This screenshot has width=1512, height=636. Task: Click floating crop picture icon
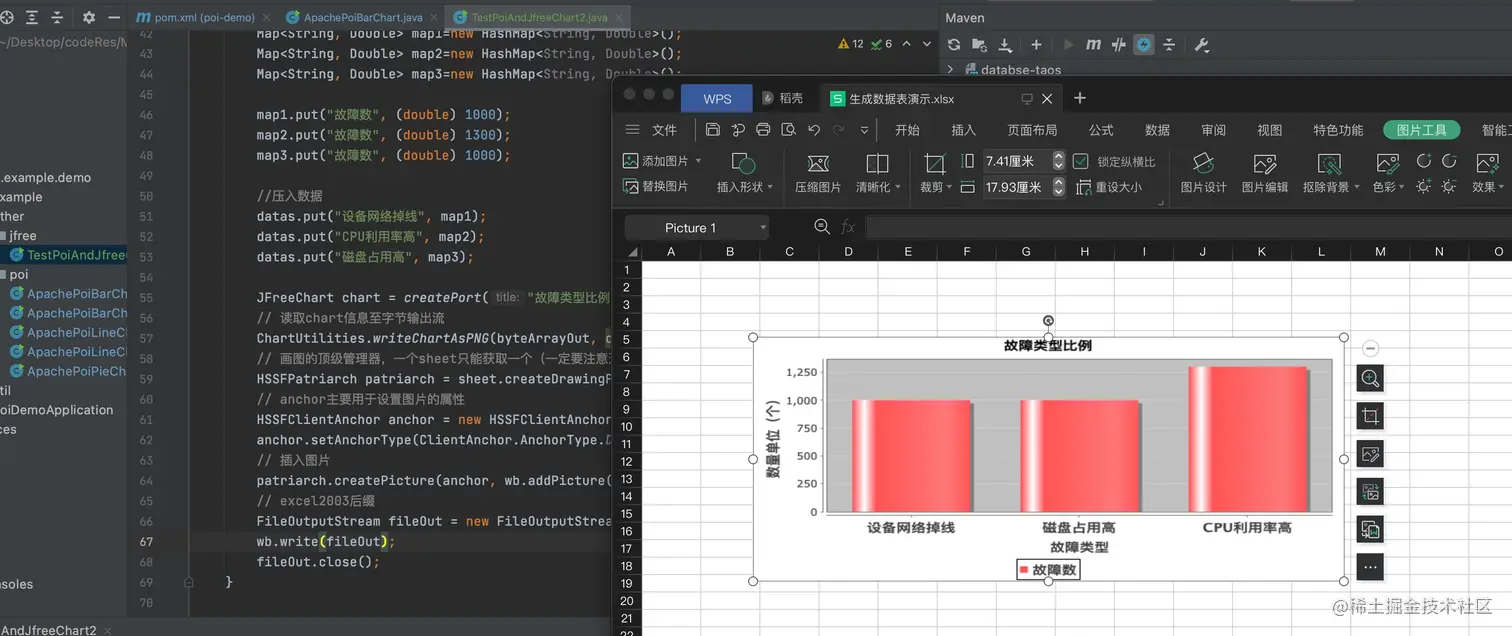[1370, 416]
